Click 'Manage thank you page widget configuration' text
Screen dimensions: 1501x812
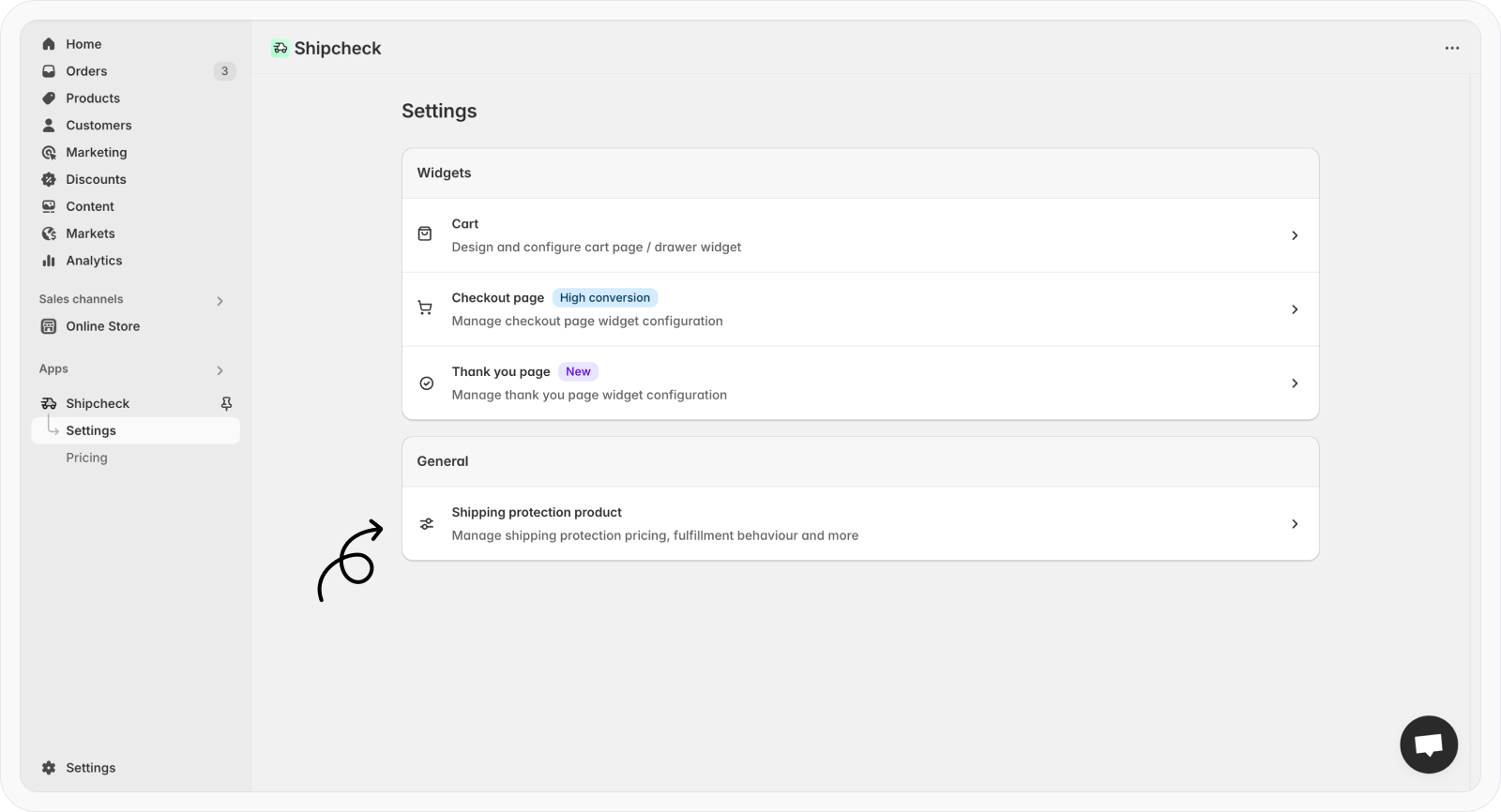pos(589,396)
